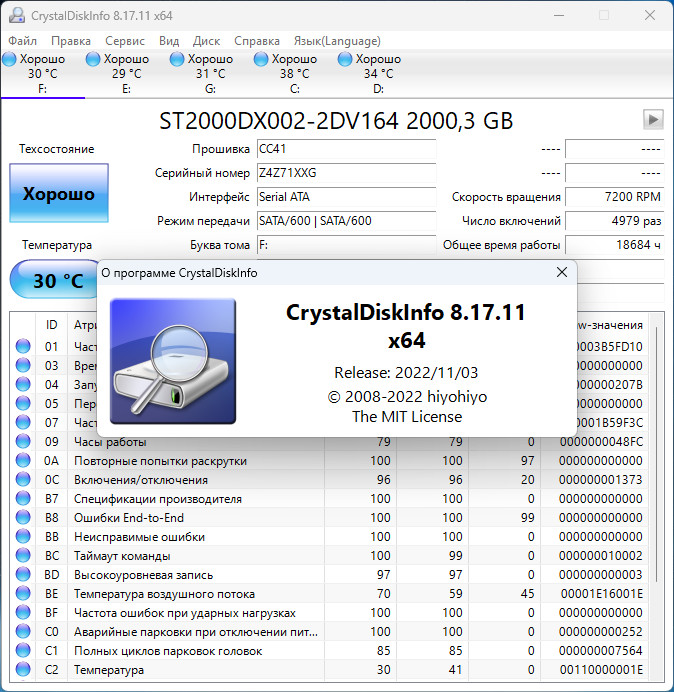Click the status orb for attribute BD
The image size is (674, 692).
23,574
